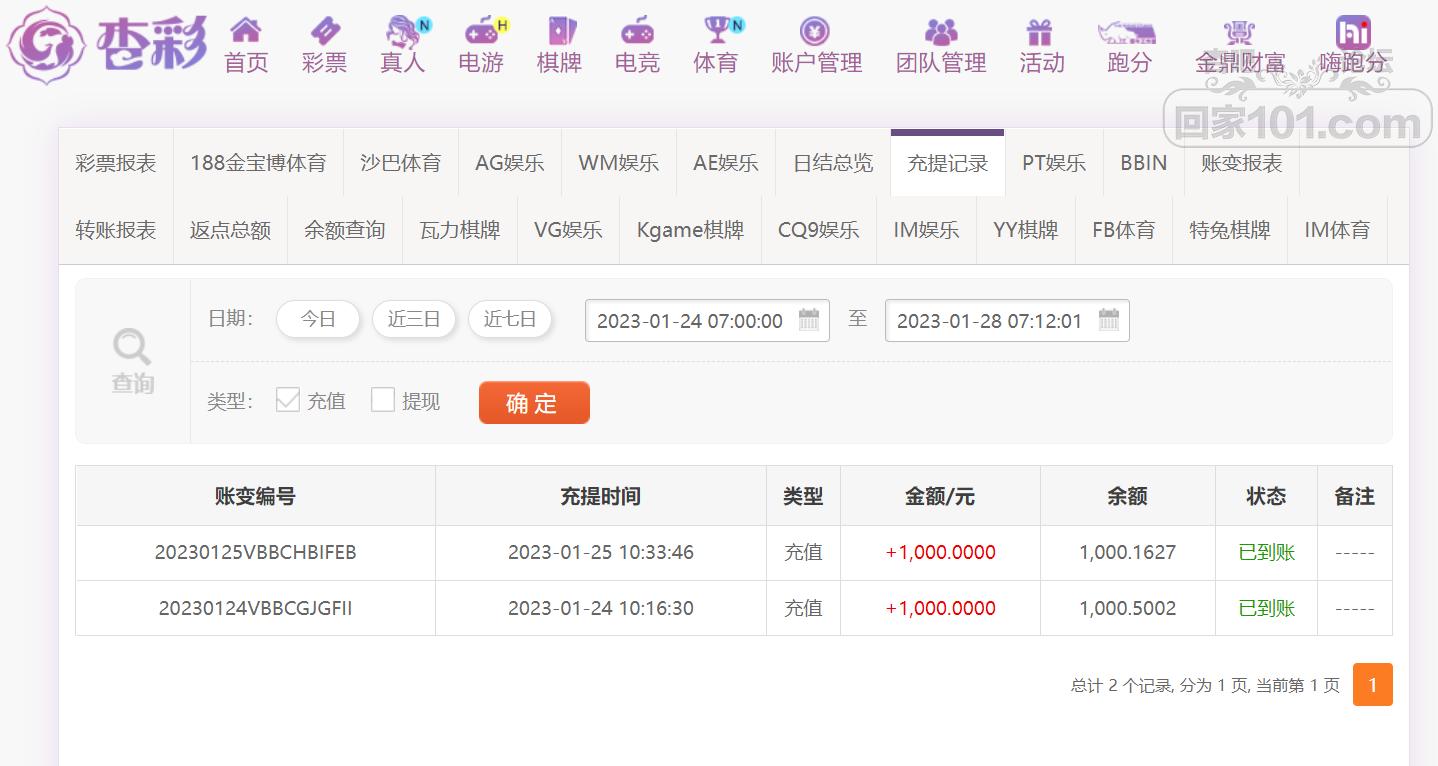Click the time 2023-01-24 10:16:30
This screenshot has width=1438, height=766.
[x=601, y=608]
